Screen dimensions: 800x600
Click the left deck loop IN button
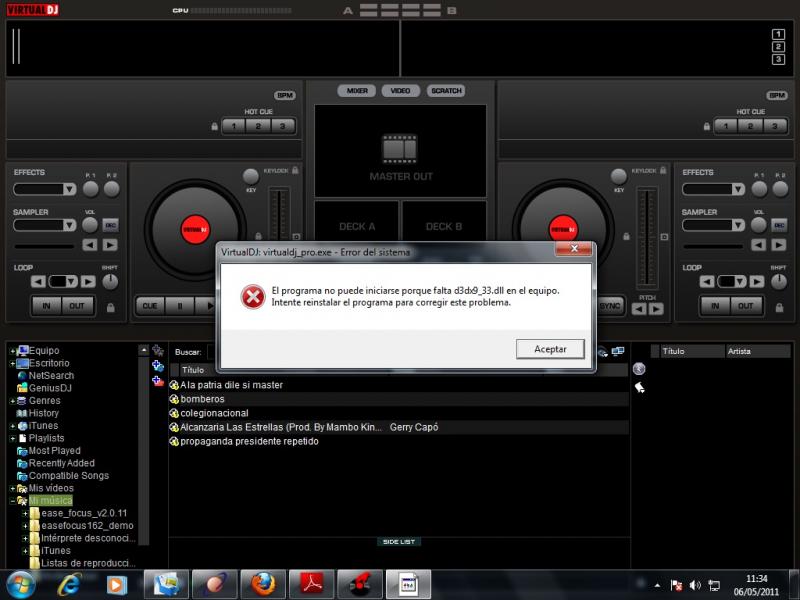46,306
